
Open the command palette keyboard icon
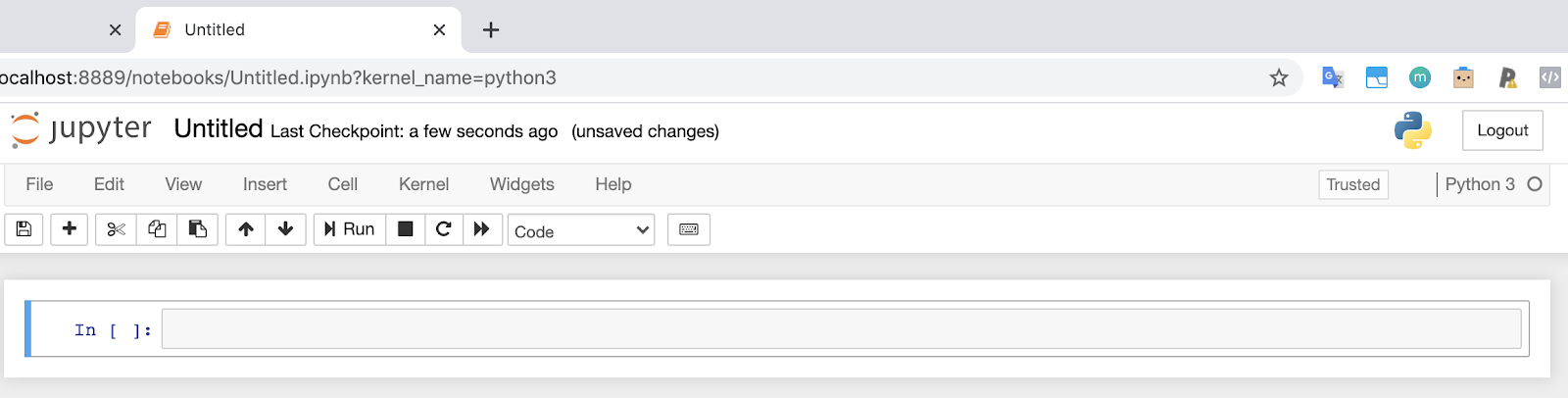pos(689,229)
